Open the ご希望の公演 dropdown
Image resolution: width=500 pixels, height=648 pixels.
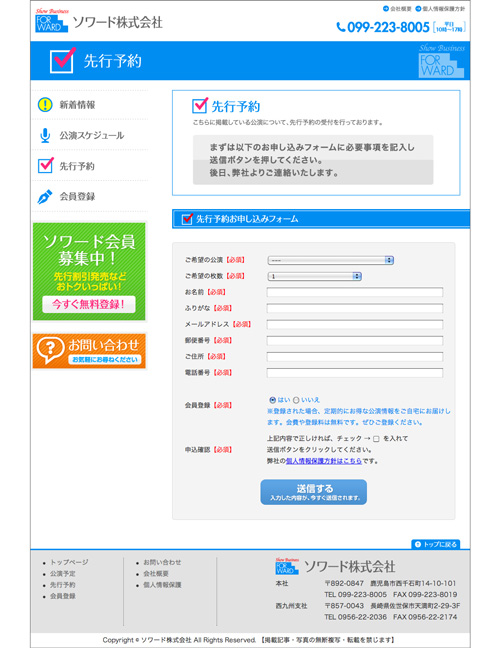click(x=331, y=260)
